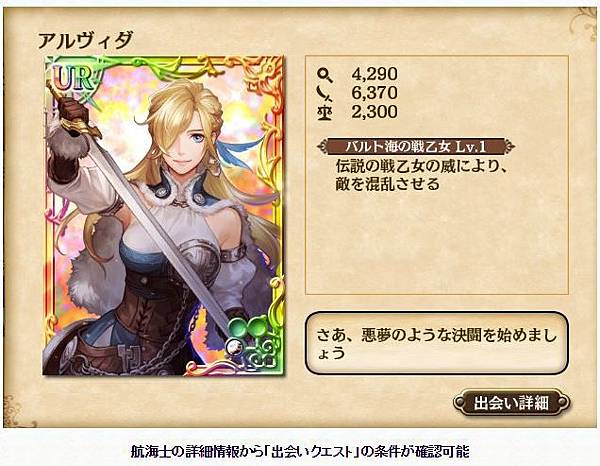Select the 4,290 stat value
600x466 pixels.
click(x=374, y=74)
